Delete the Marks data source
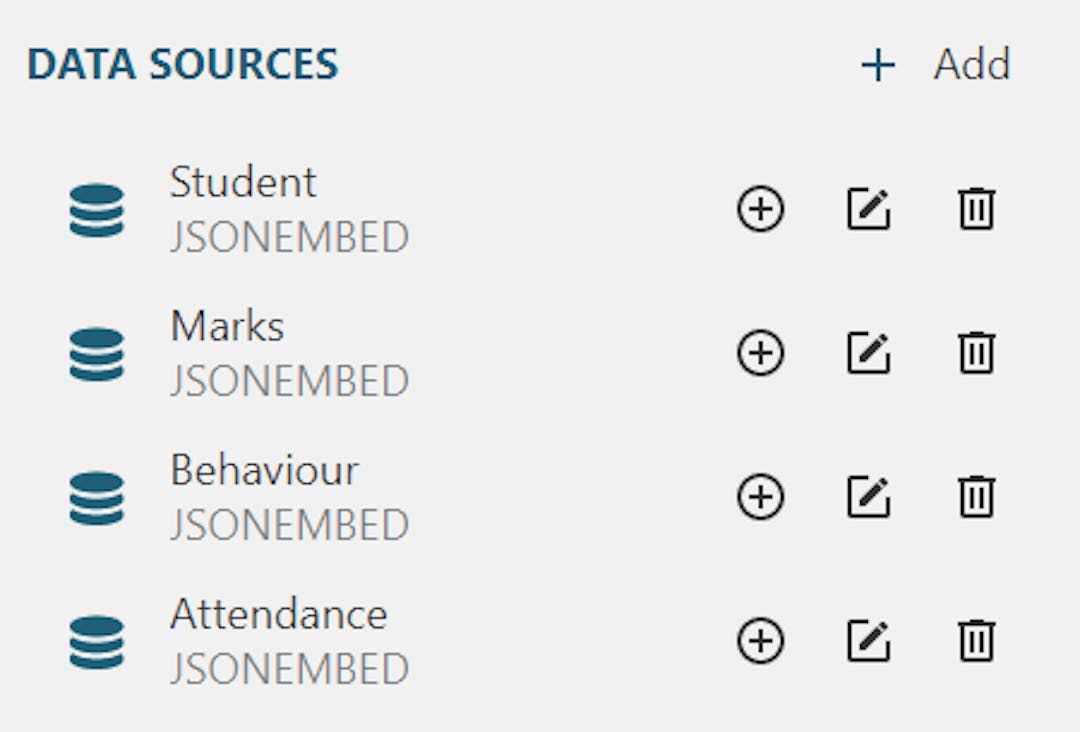The image size is (1080, 732). pos(977,352)
